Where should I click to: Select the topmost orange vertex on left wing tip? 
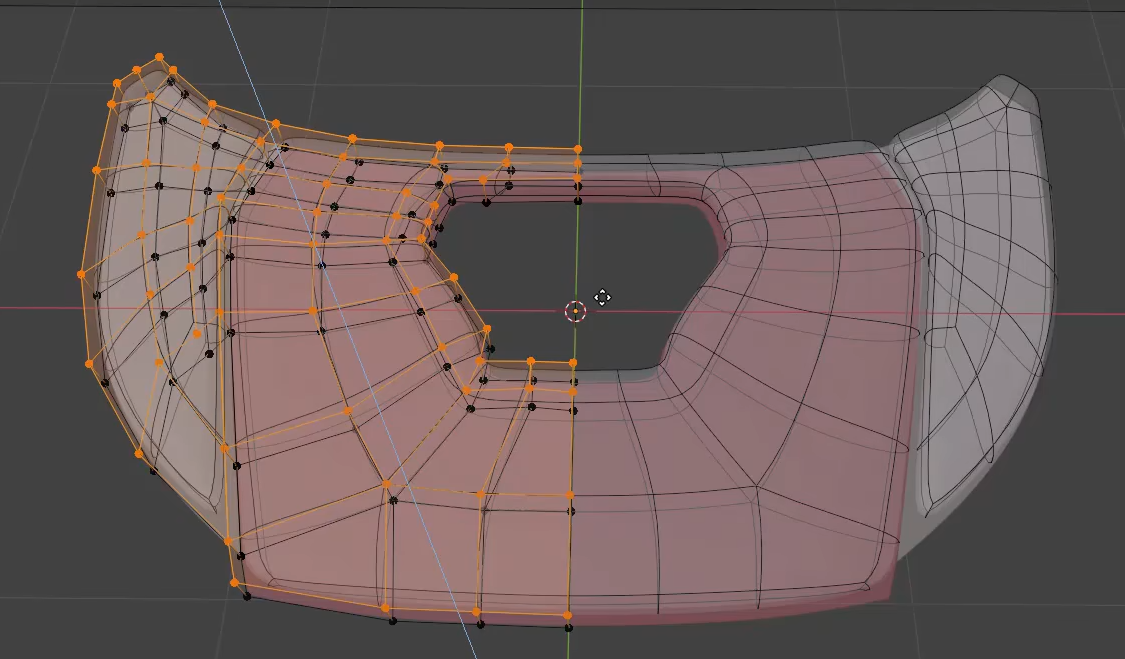(x=159, y=57)
